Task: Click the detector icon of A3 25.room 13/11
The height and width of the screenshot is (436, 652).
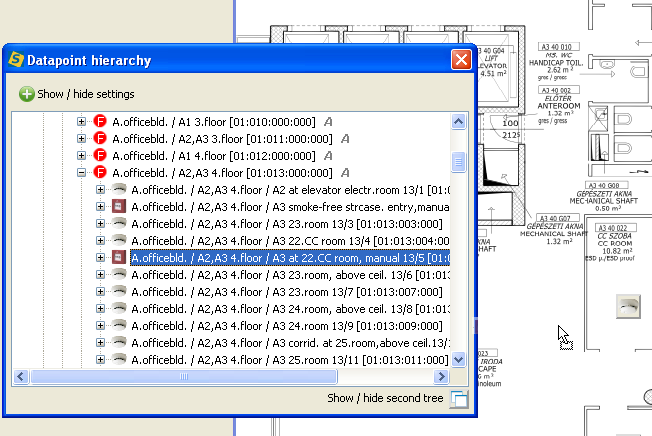Action: coord(118,359)
